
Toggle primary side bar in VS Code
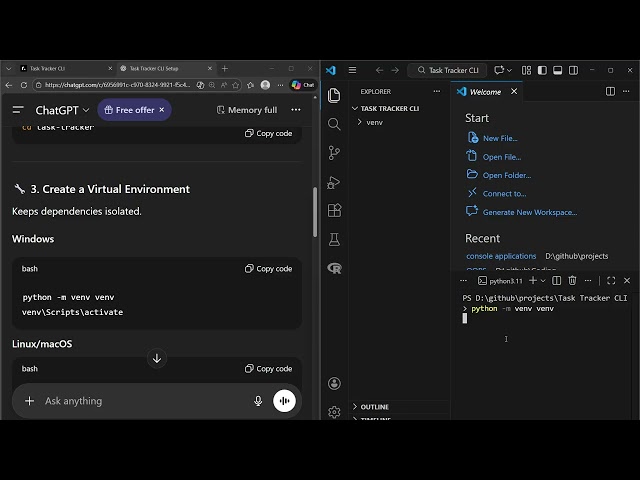pos(542,70)
